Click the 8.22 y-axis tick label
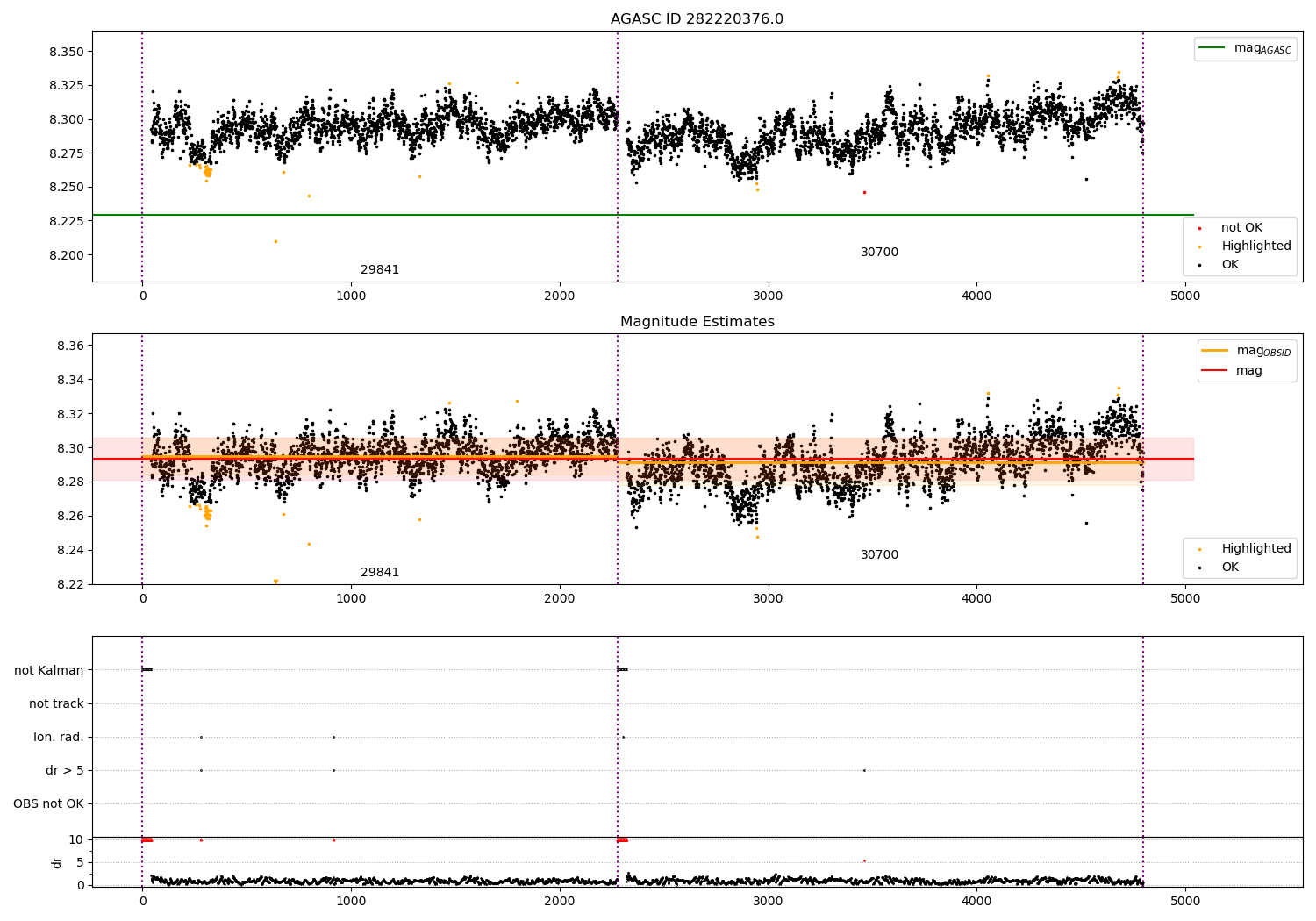Screen dimensions: 1316x921 point(70,584)
